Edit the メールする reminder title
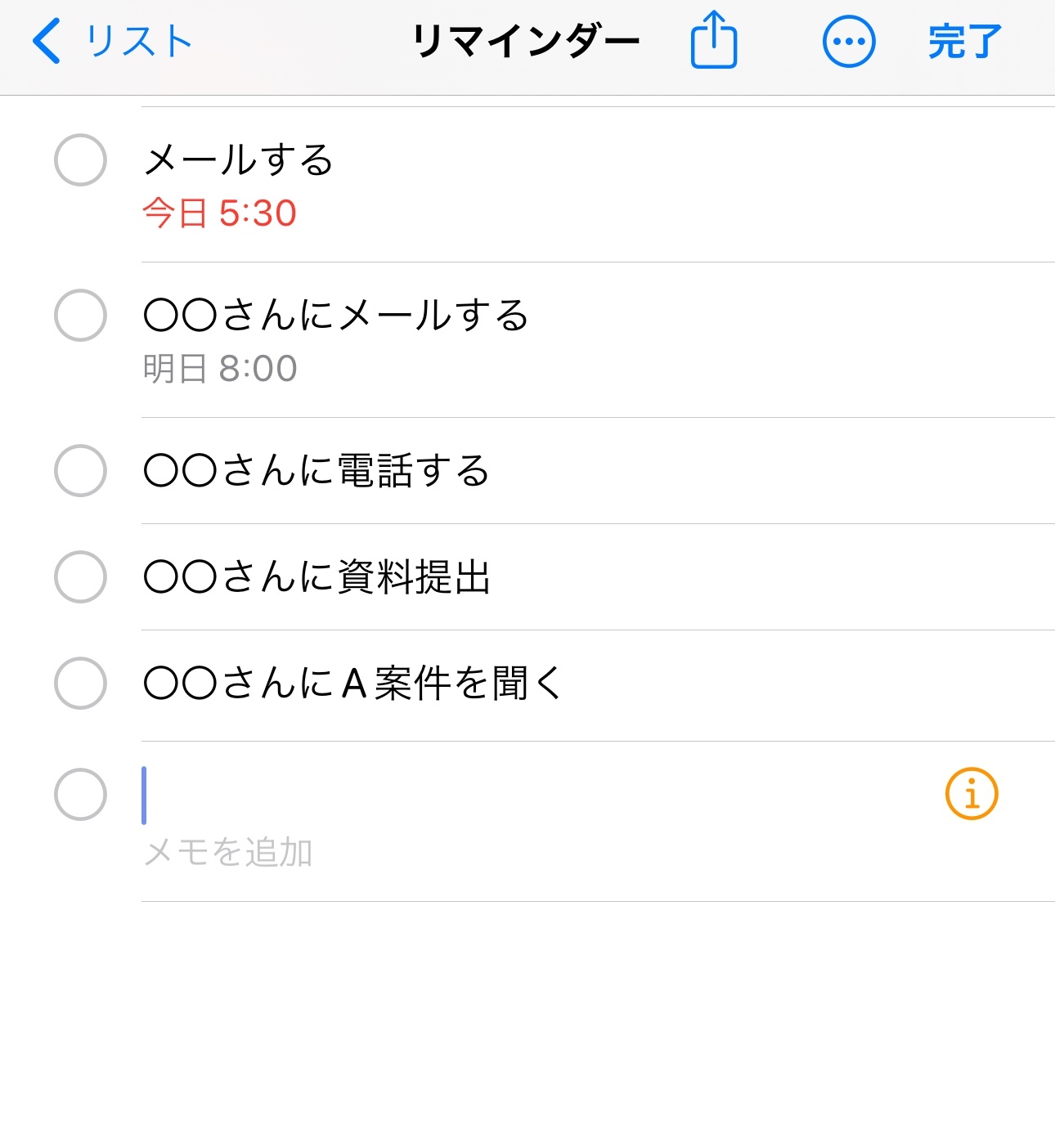Viewport: 1055px width, 1148px height. tap(238, 159)
